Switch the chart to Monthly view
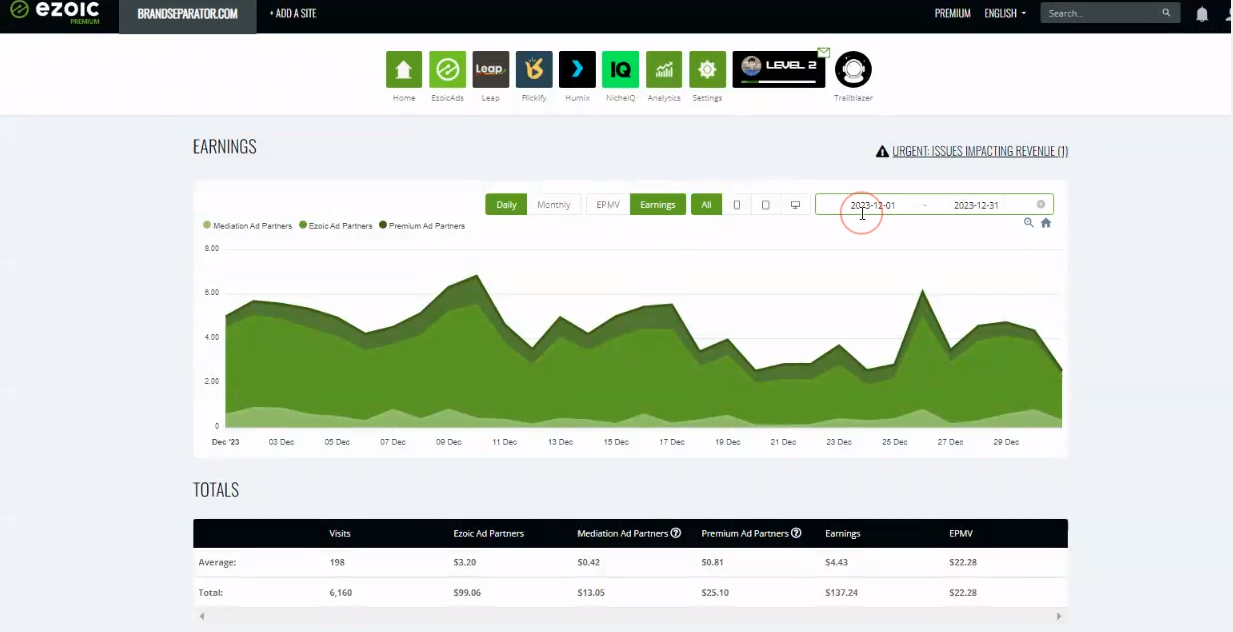This screenshot has width=1233, height=632. click(x=554, y=205)
